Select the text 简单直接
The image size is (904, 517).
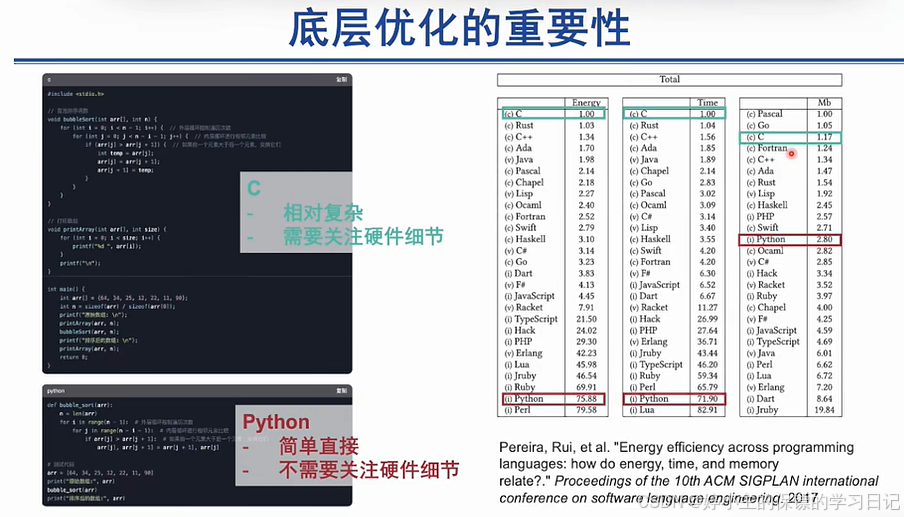tap(319, 446)
